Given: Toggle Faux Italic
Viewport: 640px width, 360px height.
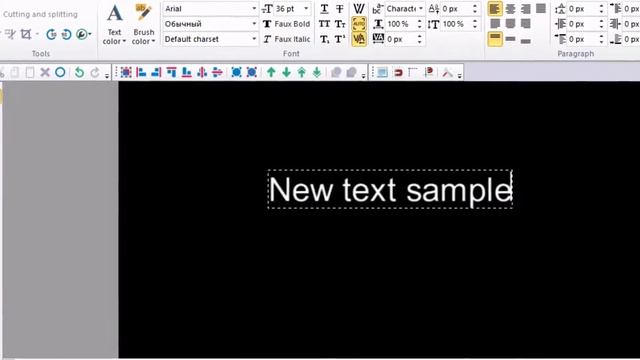Looking at the screenshot, I should (287, 39).
